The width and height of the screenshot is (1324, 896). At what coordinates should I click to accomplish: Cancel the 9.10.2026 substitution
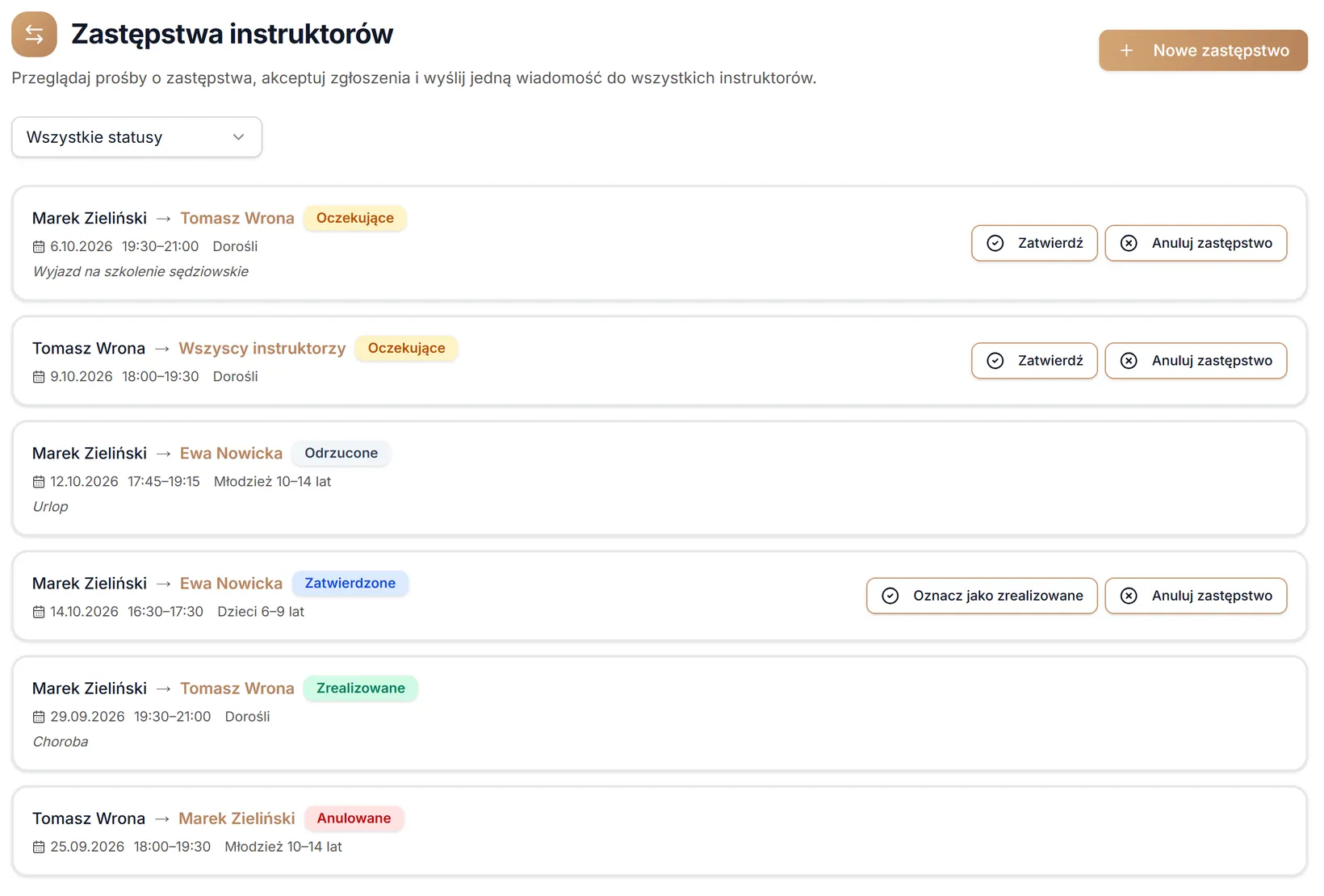1196,361
